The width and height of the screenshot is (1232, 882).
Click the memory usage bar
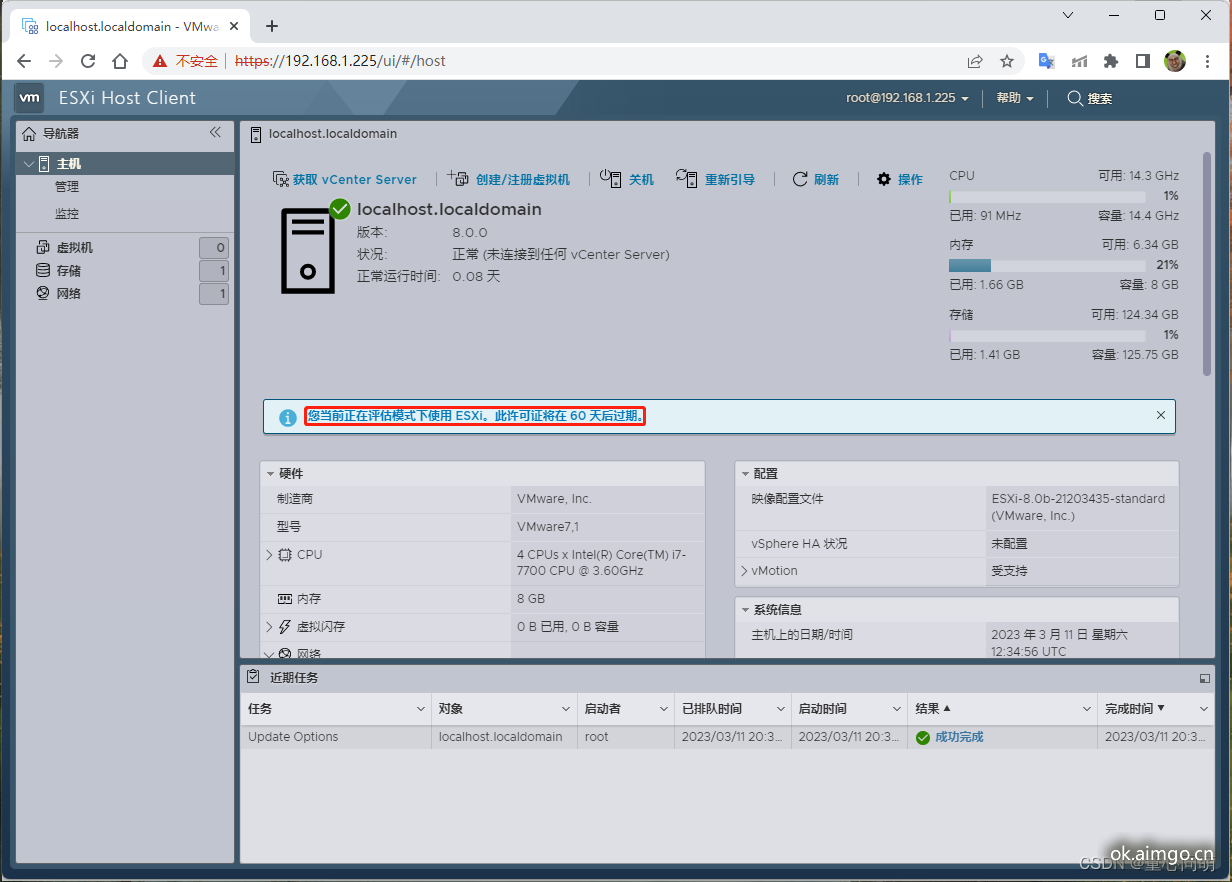1063,265
